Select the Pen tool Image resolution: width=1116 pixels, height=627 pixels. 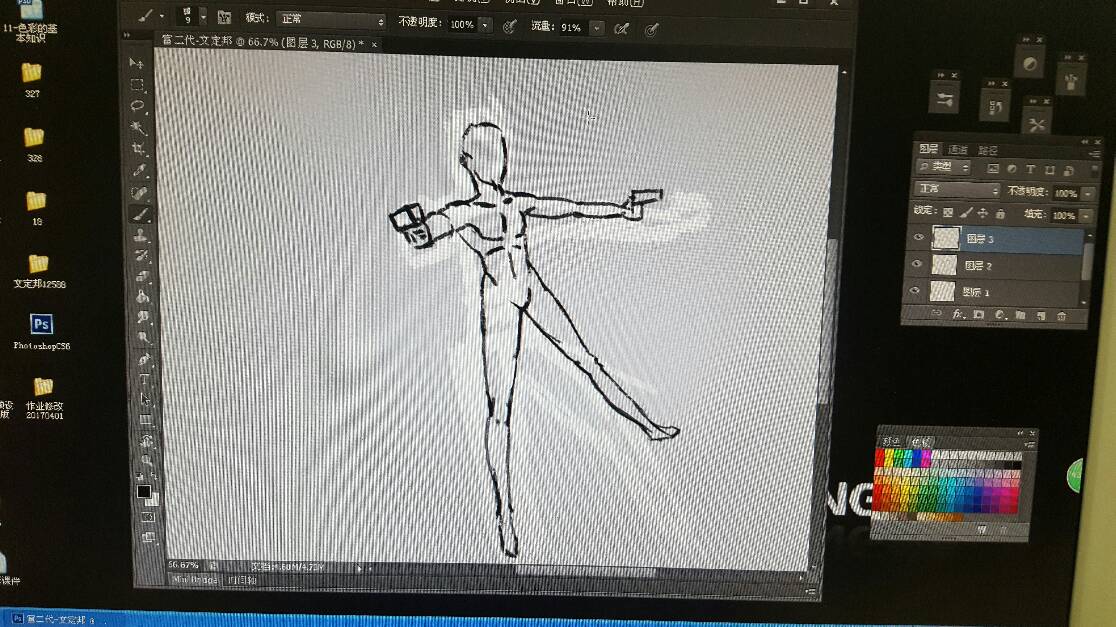(144, 359)
